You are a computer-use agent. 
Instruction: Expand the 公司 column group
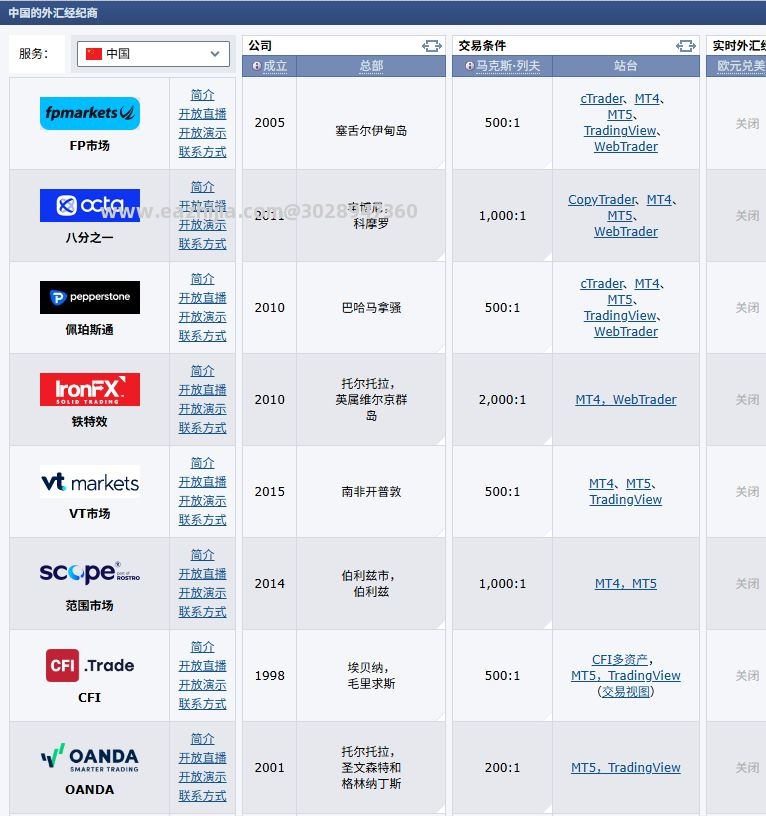tap(431, 46)
